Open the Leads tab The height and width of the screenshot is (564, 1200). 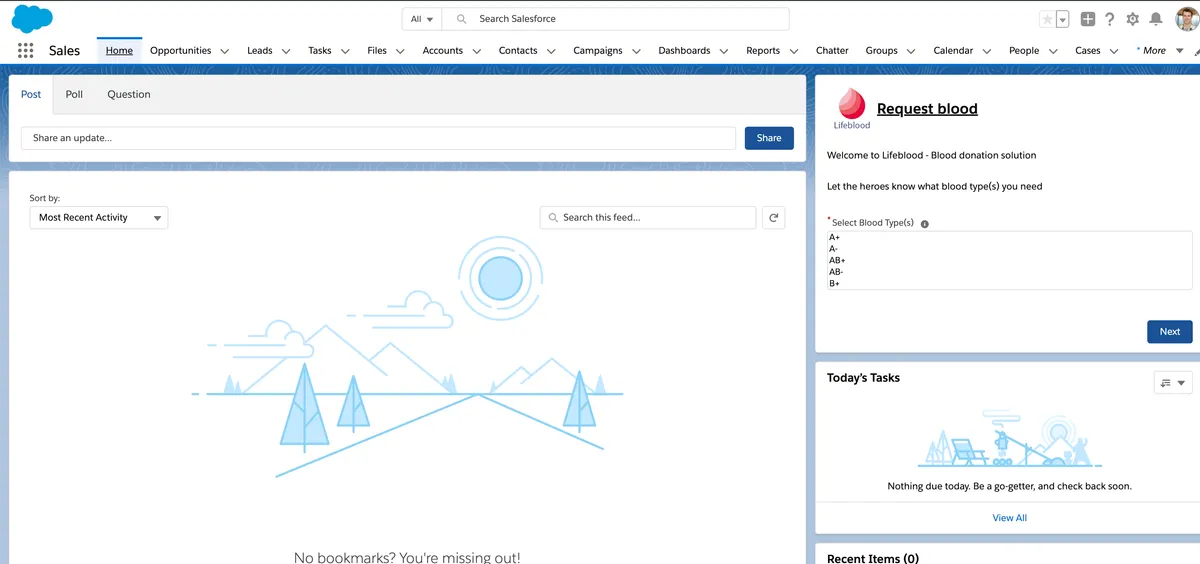click(260, 51)
